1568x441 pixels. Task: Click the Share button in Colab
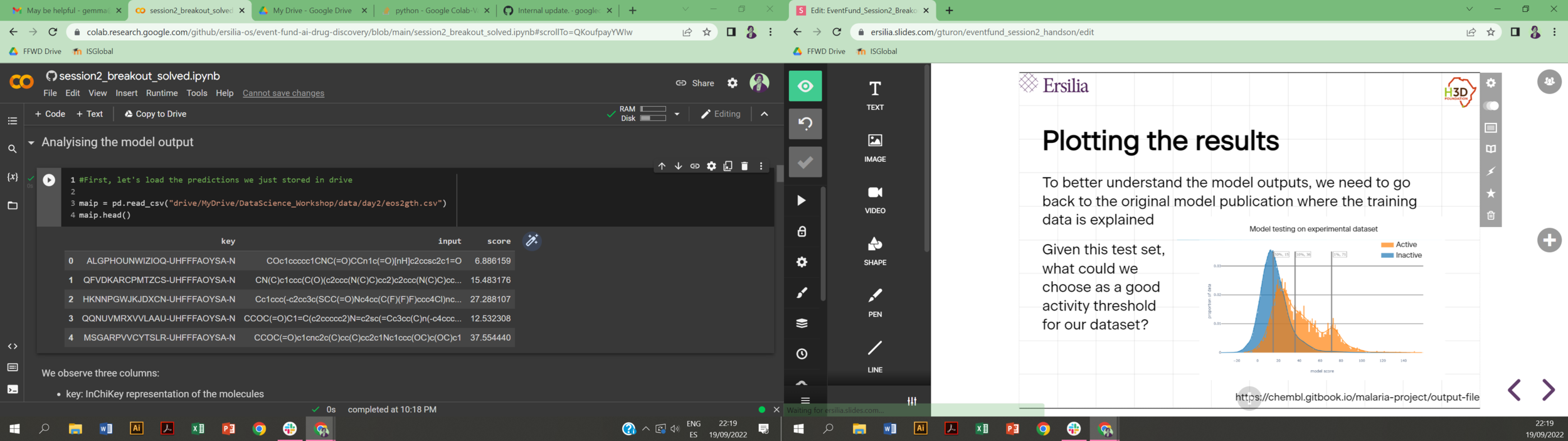[x=695, y=83]
